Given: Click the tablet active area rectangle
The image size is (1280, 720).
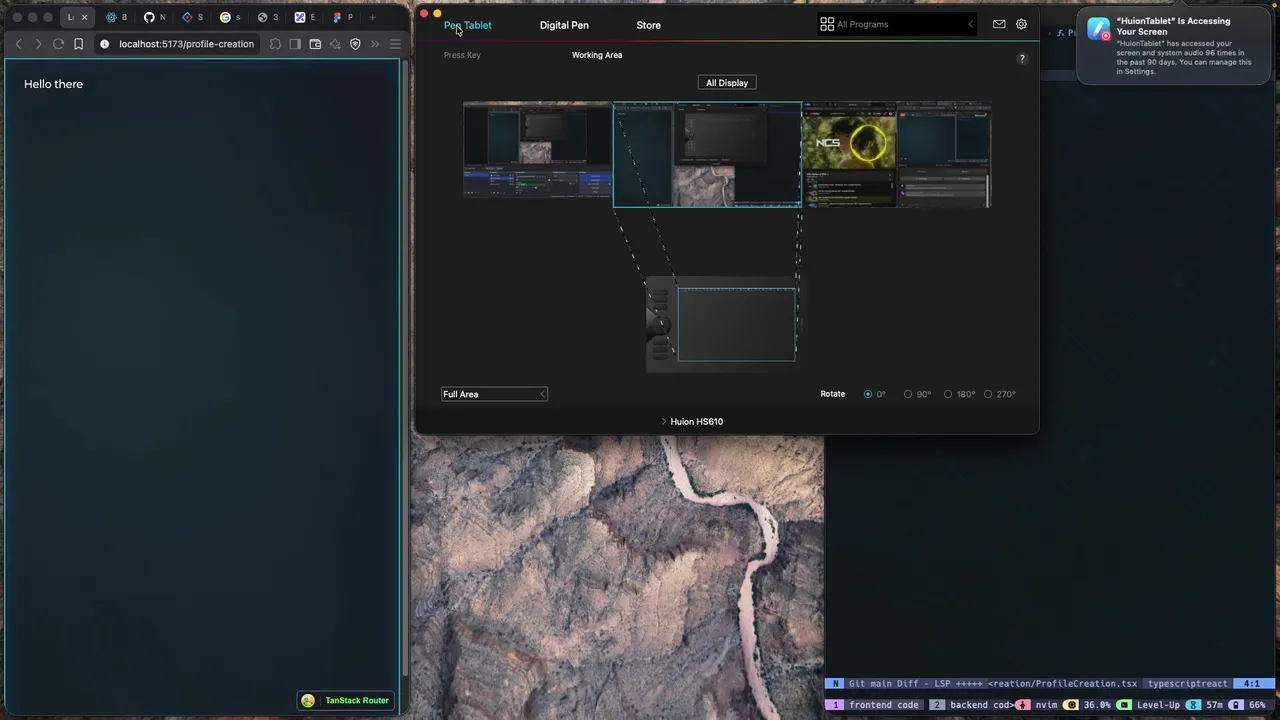Looking at the screenshot, I should tap(737, 324).
